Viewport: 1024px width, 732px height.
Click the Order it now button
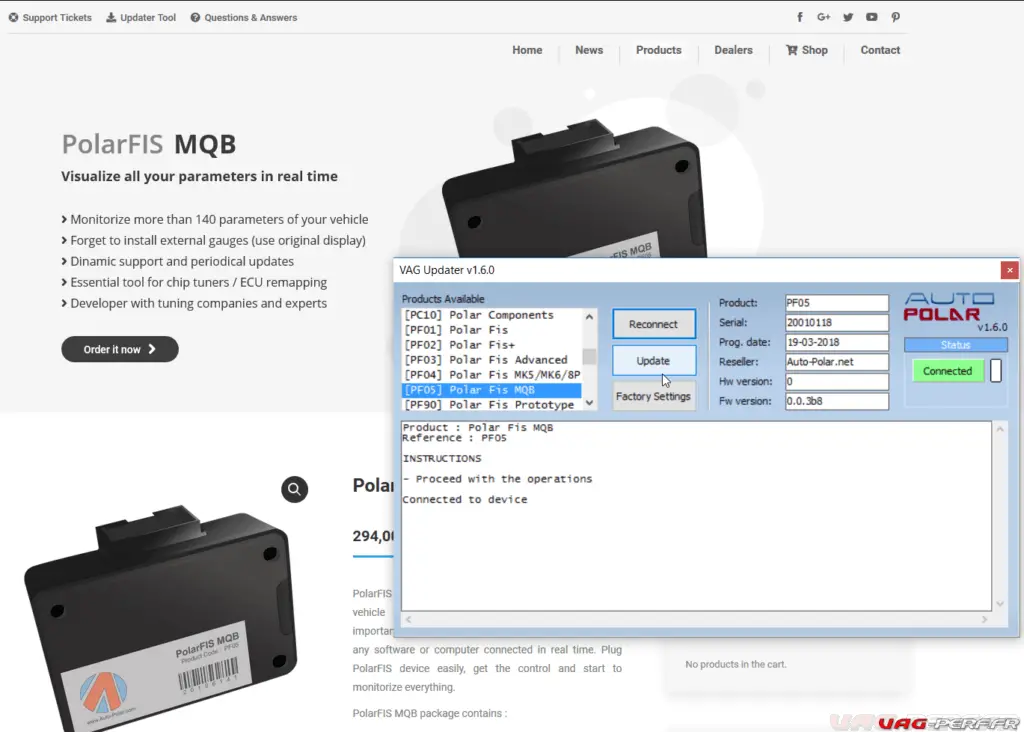coord(120,349)
